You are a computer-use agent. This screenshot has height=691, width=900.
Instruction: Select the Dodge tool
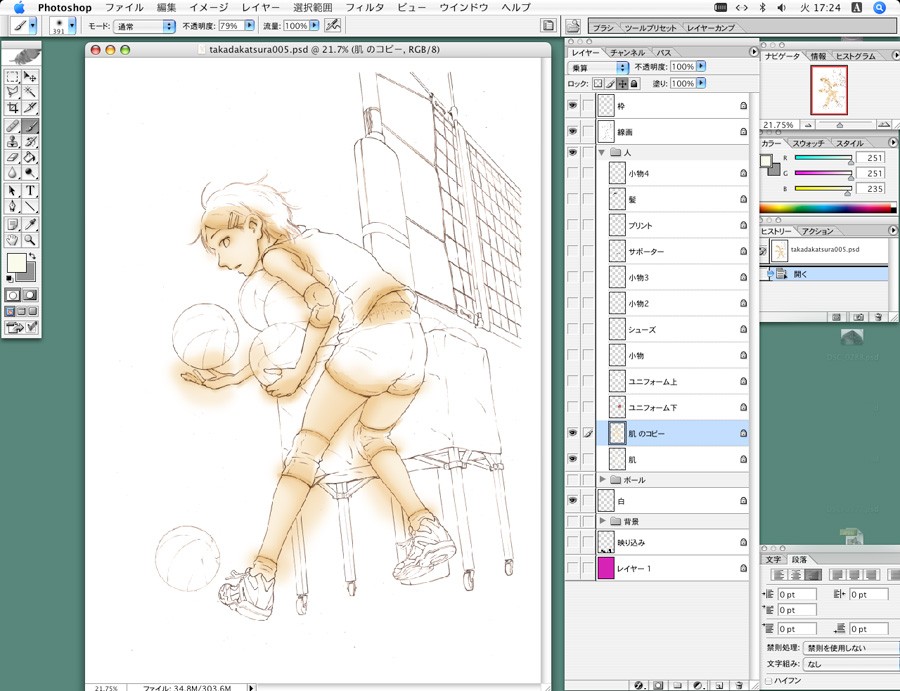tap(30, 172)
